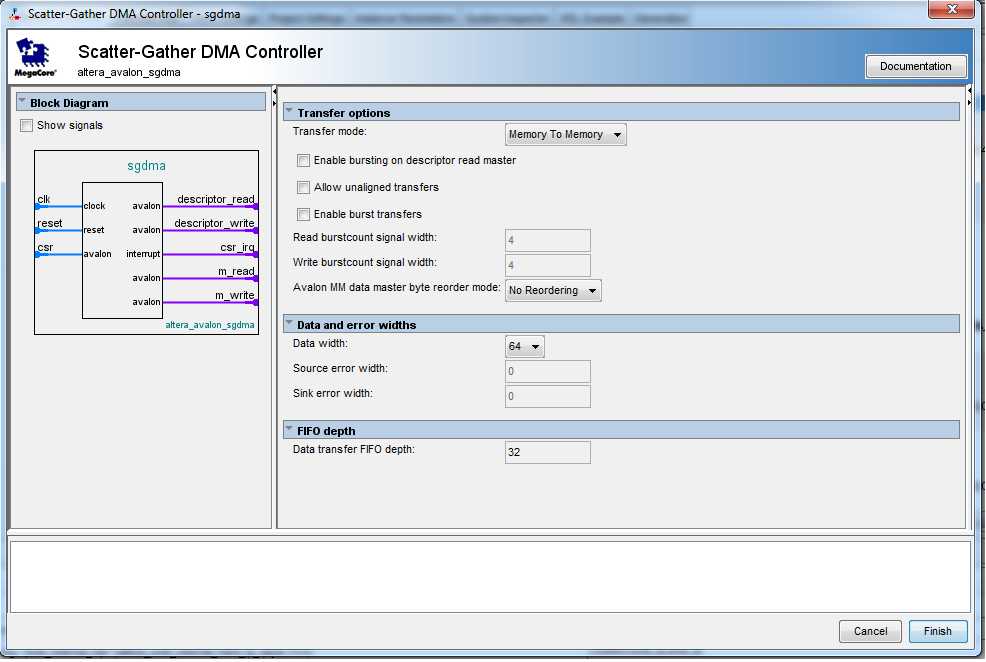986x662 pixels.
Task: Click the left panel splitter collapse arrows
Action: 274,97
